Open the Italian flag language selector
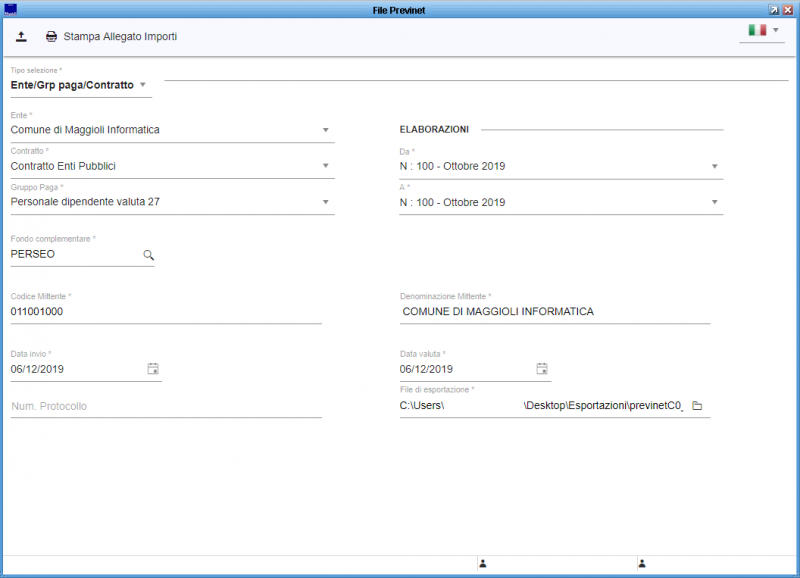The height and width of the screenshot is (578, 800). (762, 31)
